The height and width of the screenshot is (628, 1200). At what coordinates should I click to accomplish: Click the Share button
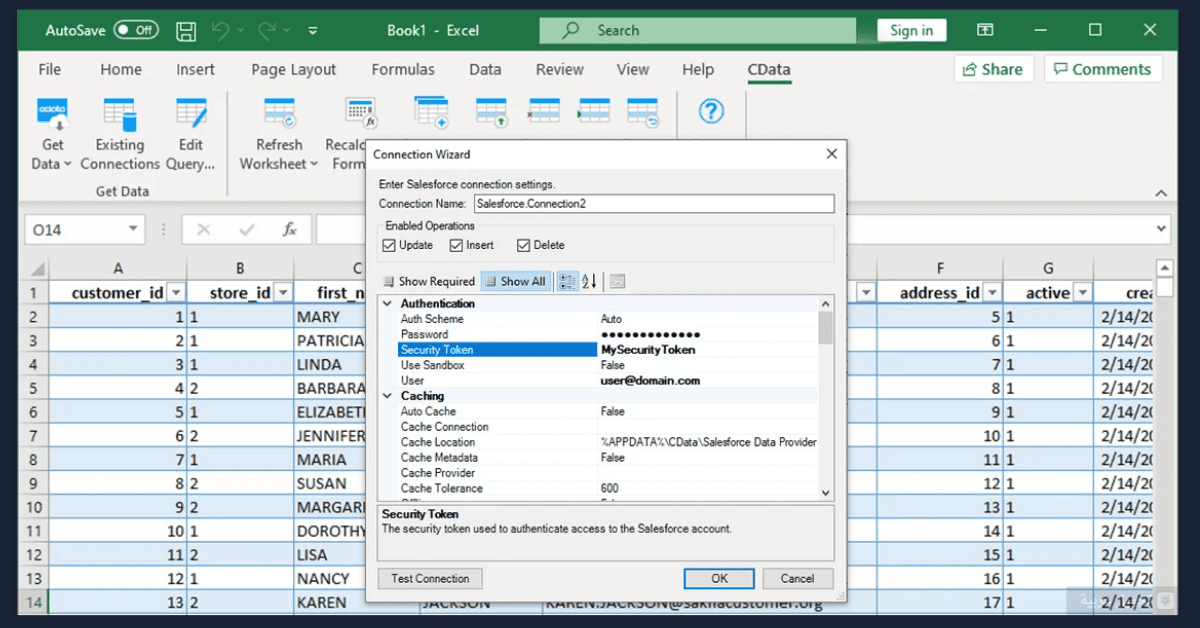coord(993,69)
